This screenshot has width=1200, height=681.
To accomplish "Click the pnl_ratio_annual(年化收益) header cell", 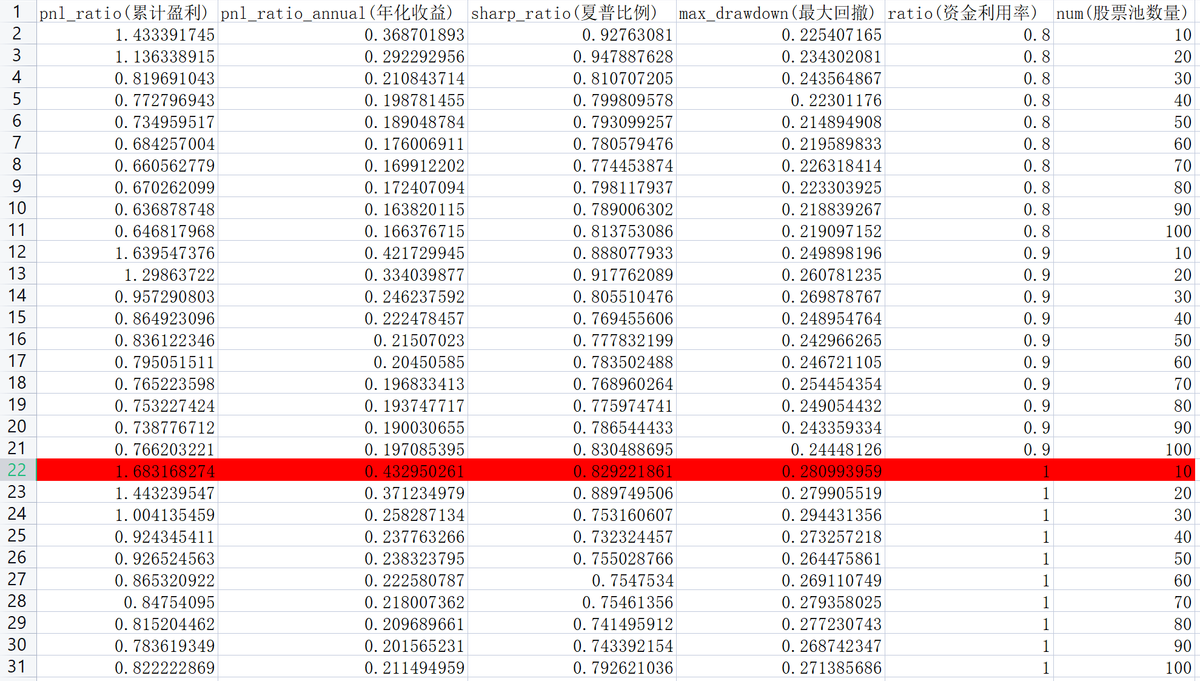I will pos(342,13).
